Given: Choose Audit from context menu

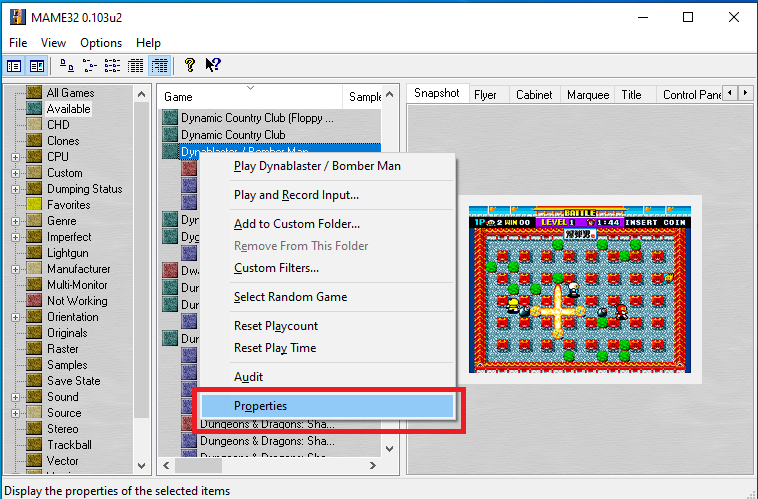Looking at the screenshot, I should pos(327,377).
